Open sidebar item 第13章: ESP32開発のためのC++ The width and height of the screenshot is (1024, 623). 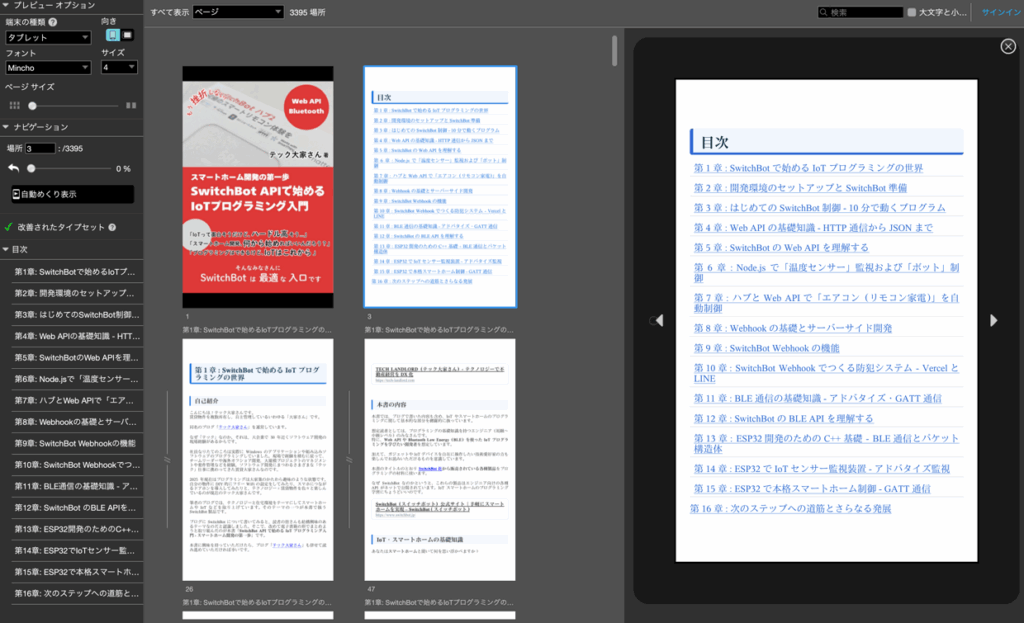tap(74, 529)
